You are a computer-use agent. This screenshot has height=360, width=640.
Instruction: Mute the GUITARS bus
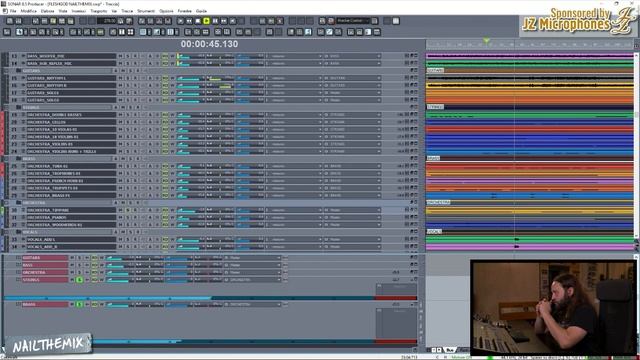click(x=72, y=258)
